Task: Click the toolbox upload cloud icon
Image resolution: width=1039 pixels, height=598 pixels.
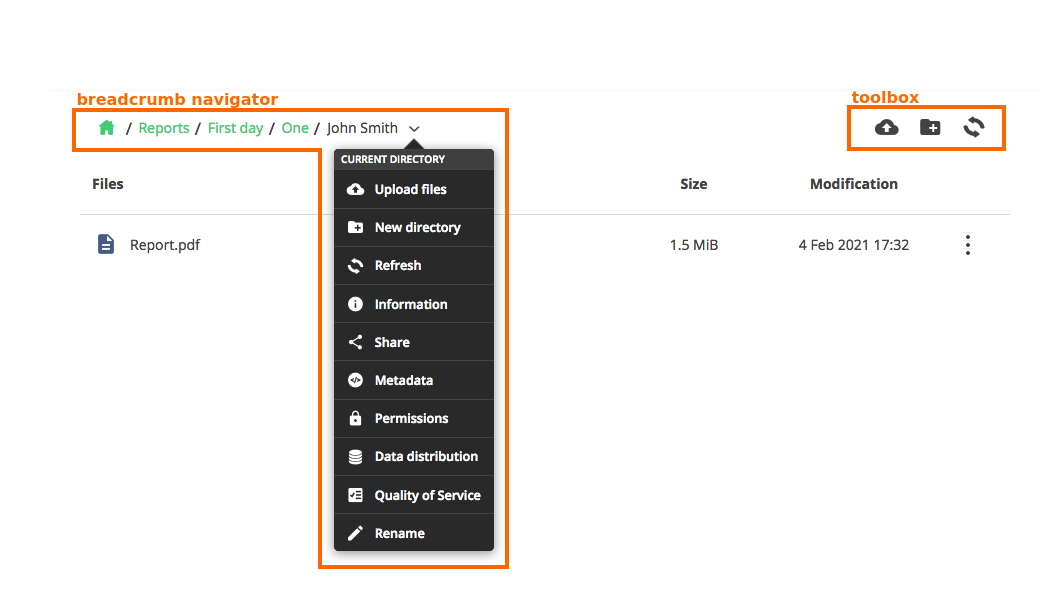Action: tap(886, 127)
